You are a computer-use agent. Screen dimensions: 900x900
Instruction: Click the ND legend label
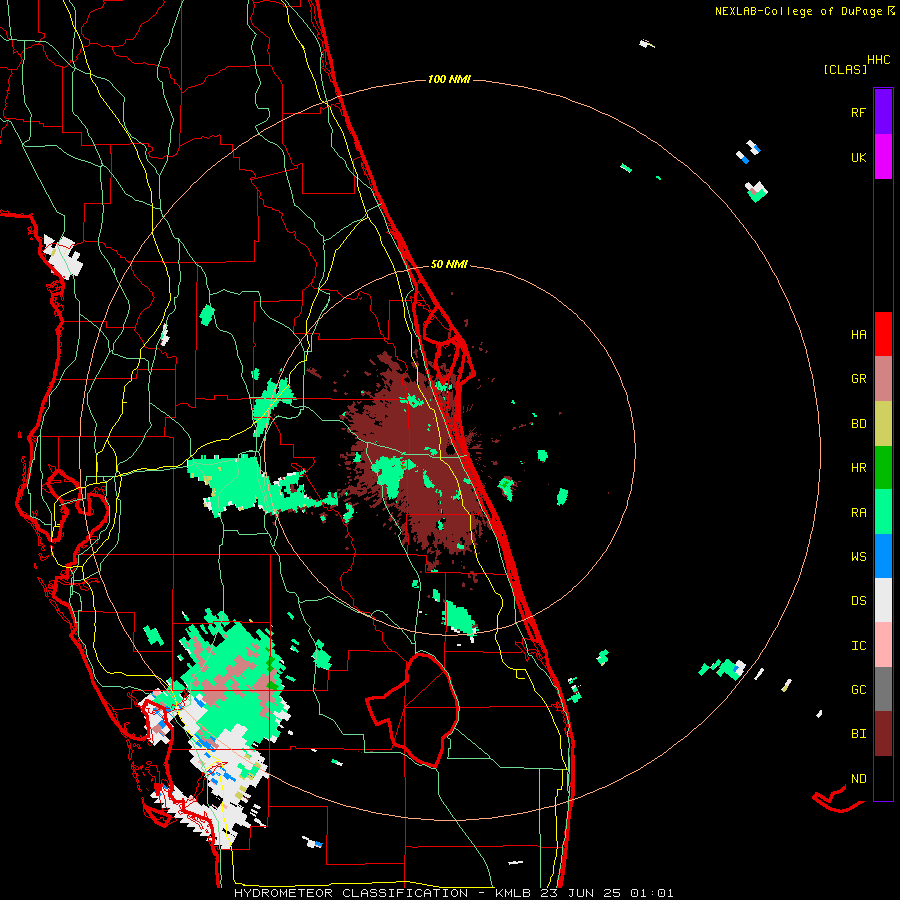click(858, 779)
